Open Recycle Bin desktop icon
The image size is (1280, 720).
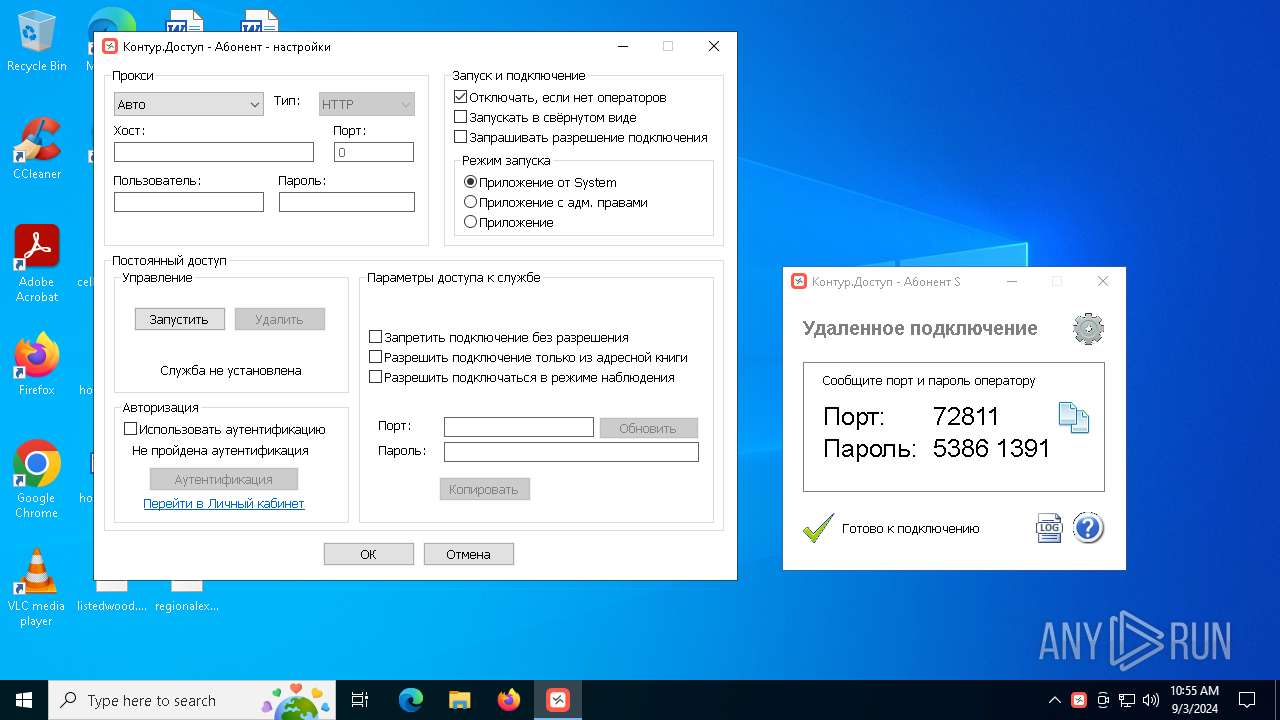[37, 41]
